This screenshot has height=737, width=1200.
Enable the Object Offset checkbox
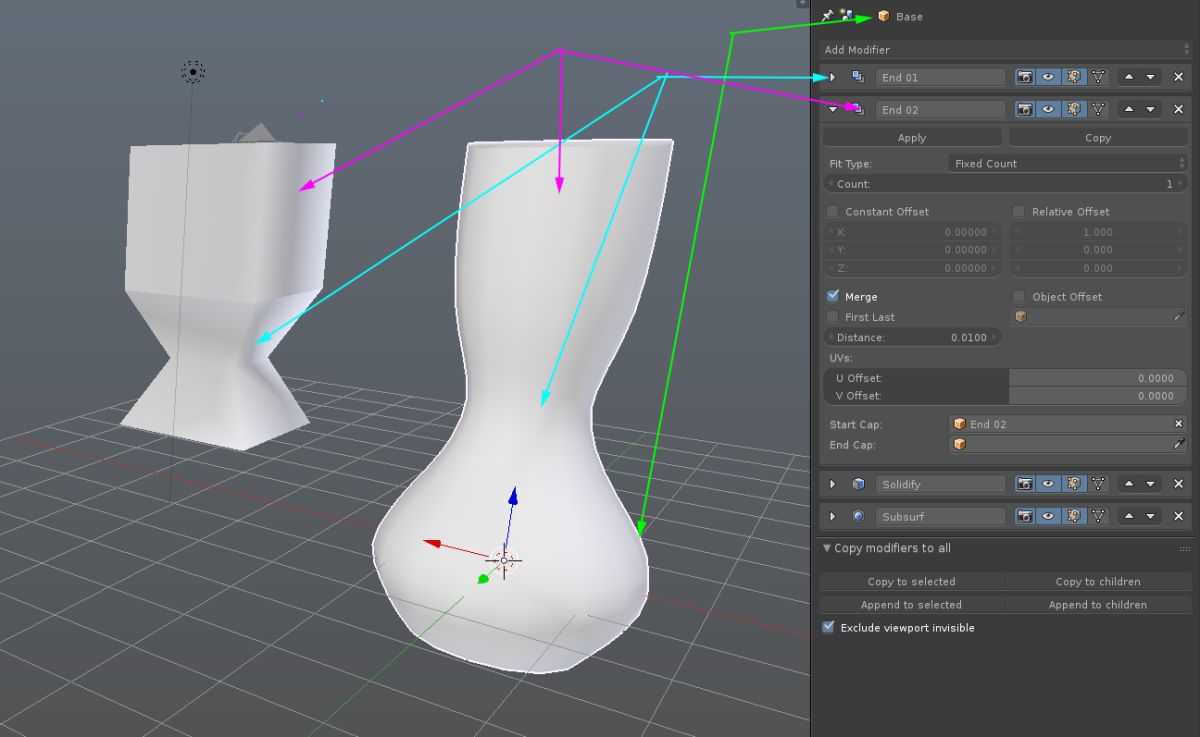click(x=1019, y=296)
